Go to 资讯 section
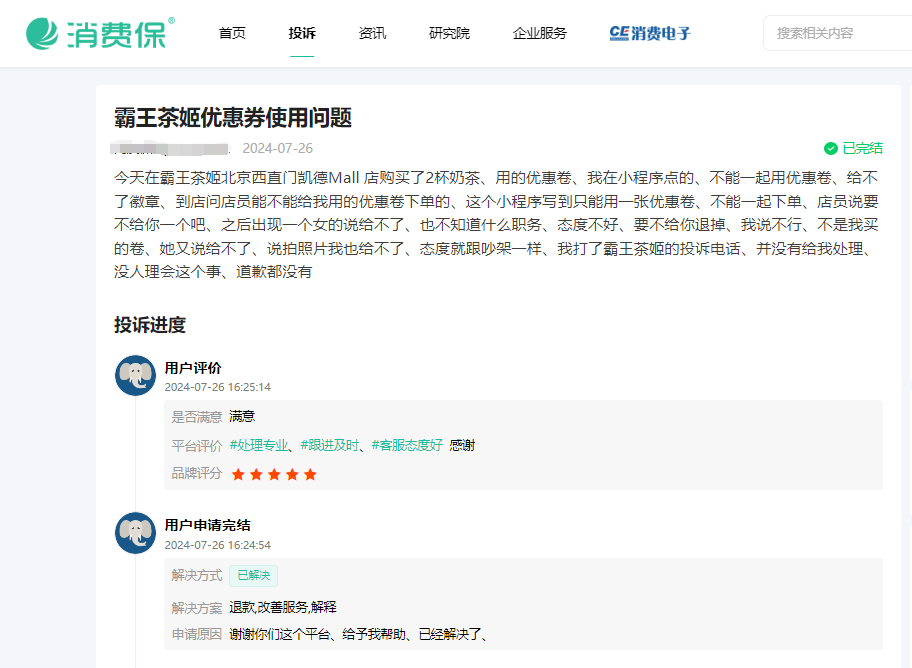This screenshot has height=668, width=912. pos(372,33)
